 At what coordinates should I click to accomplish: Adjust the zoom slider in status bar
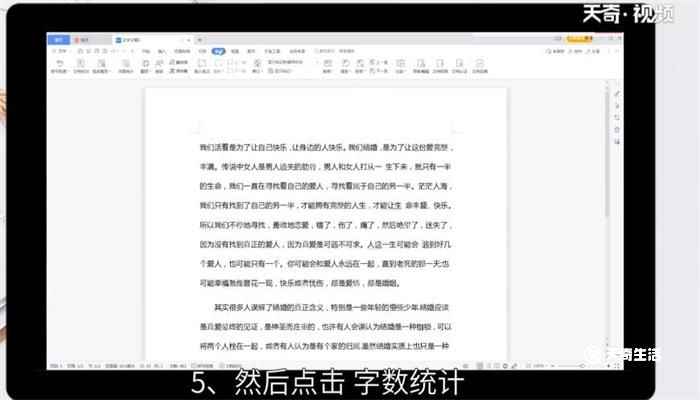(580, 366)
